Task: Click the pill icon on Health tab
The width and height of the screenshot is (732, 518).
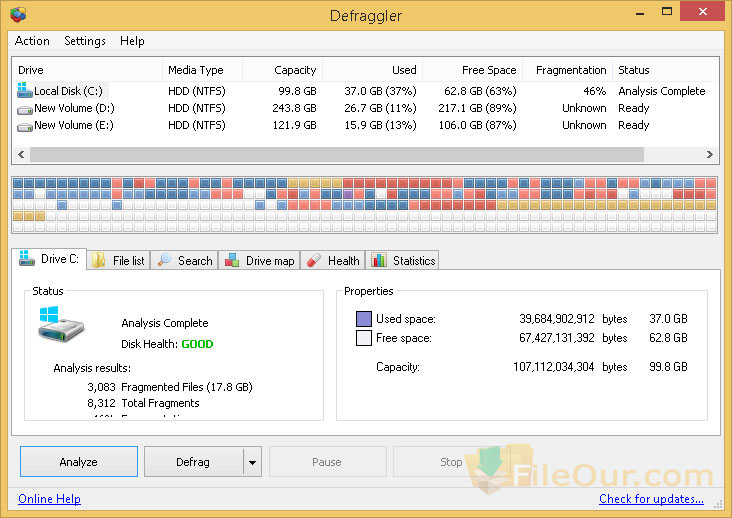Action: (x=314, y=260)
